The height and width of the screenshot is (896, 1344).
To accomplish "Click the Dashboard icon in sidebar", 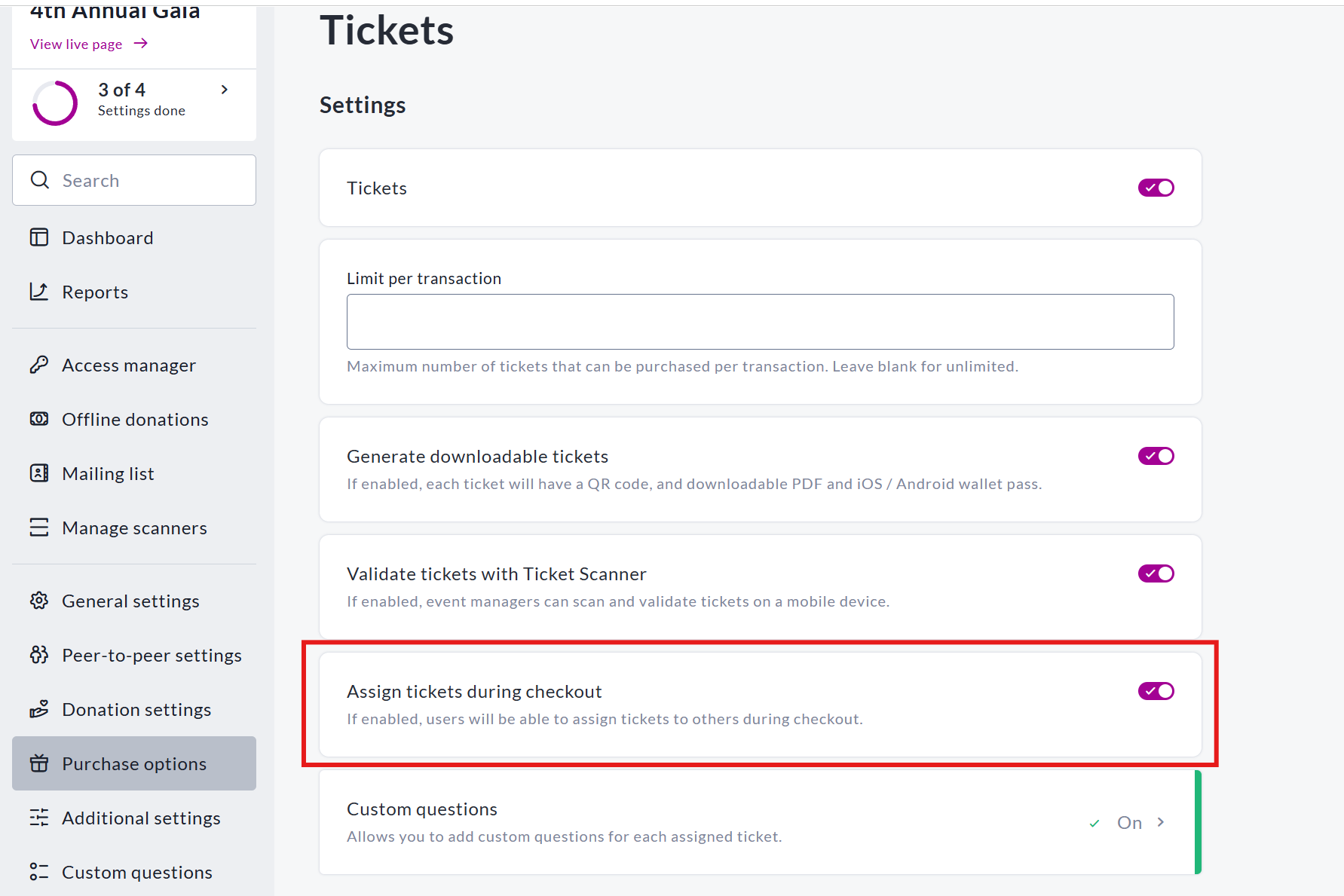I will point(39,237).
